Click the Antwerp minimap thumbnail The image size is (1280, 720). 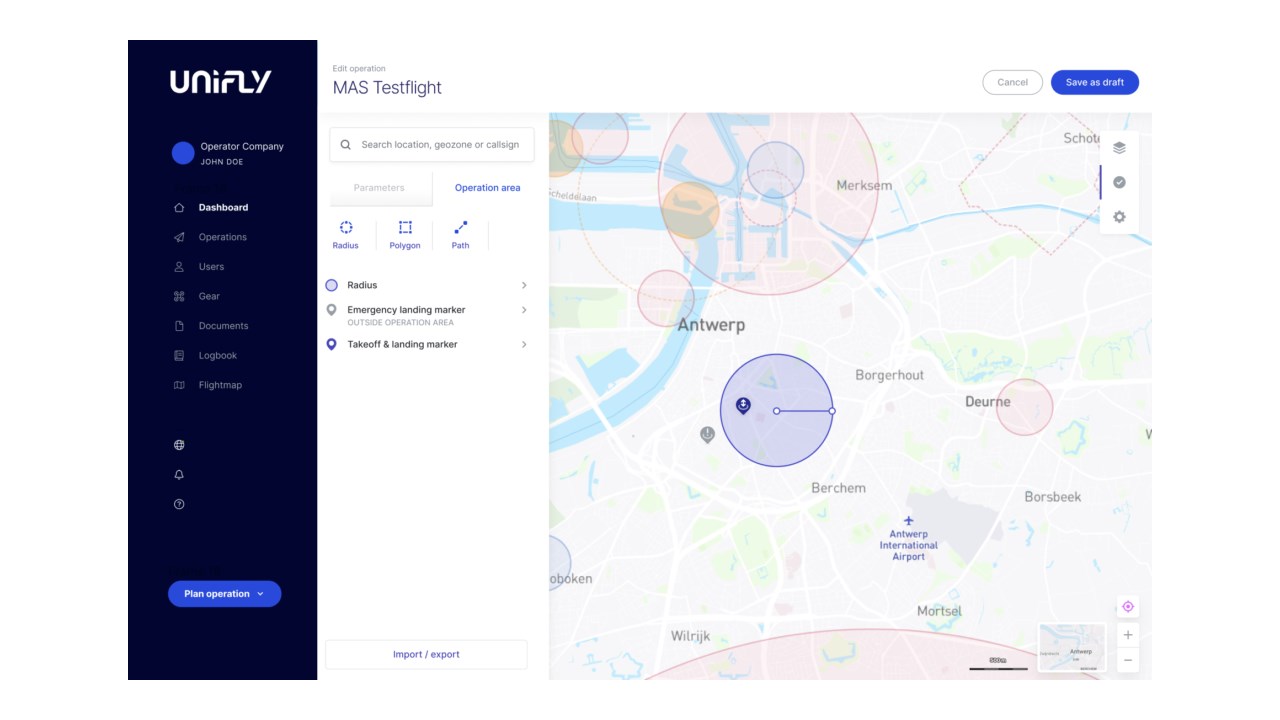click(x=1072, y=647)
